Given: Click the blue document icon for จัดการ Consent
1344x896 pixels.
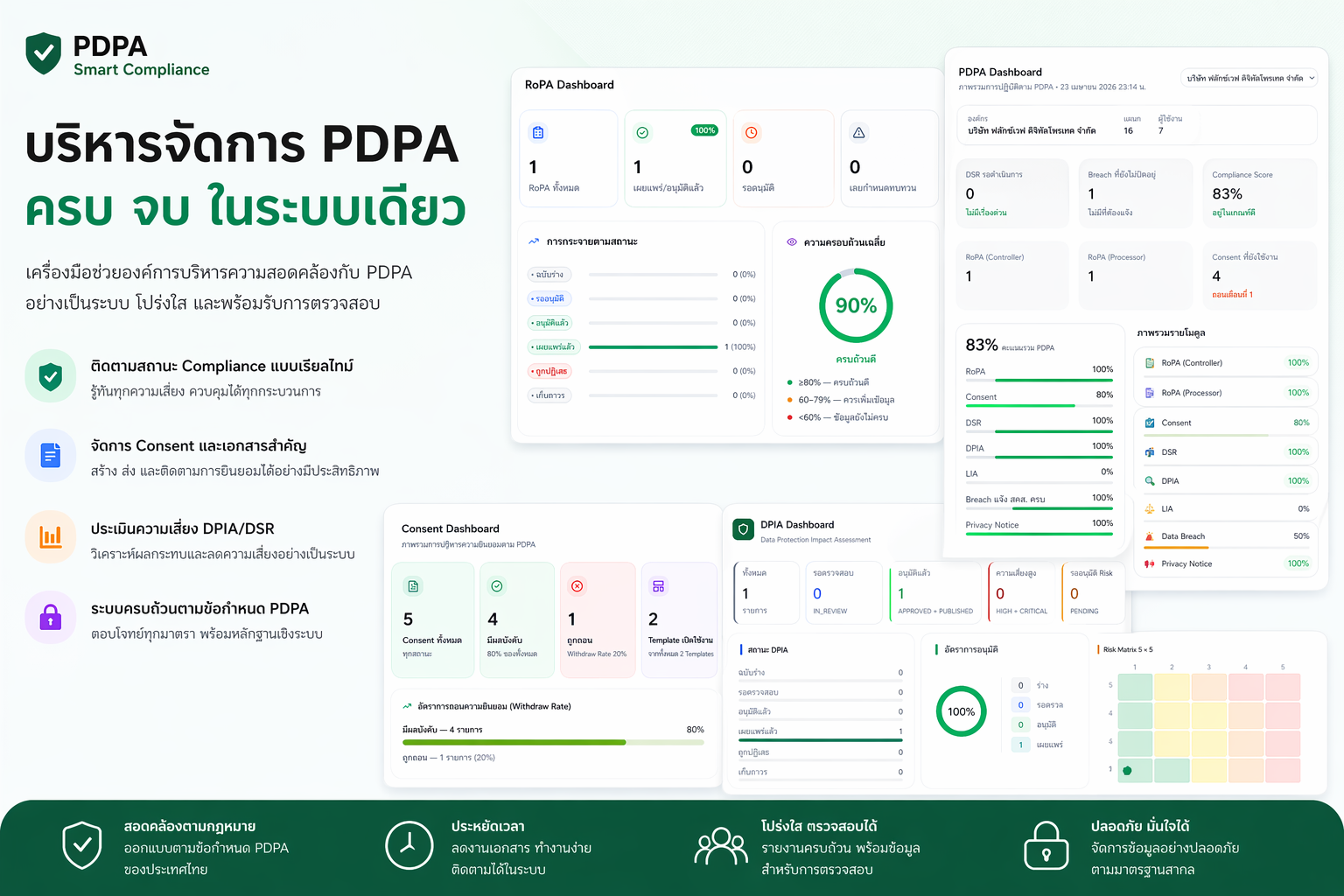Looking at the screenshot, I should click(x=51, y=455).
